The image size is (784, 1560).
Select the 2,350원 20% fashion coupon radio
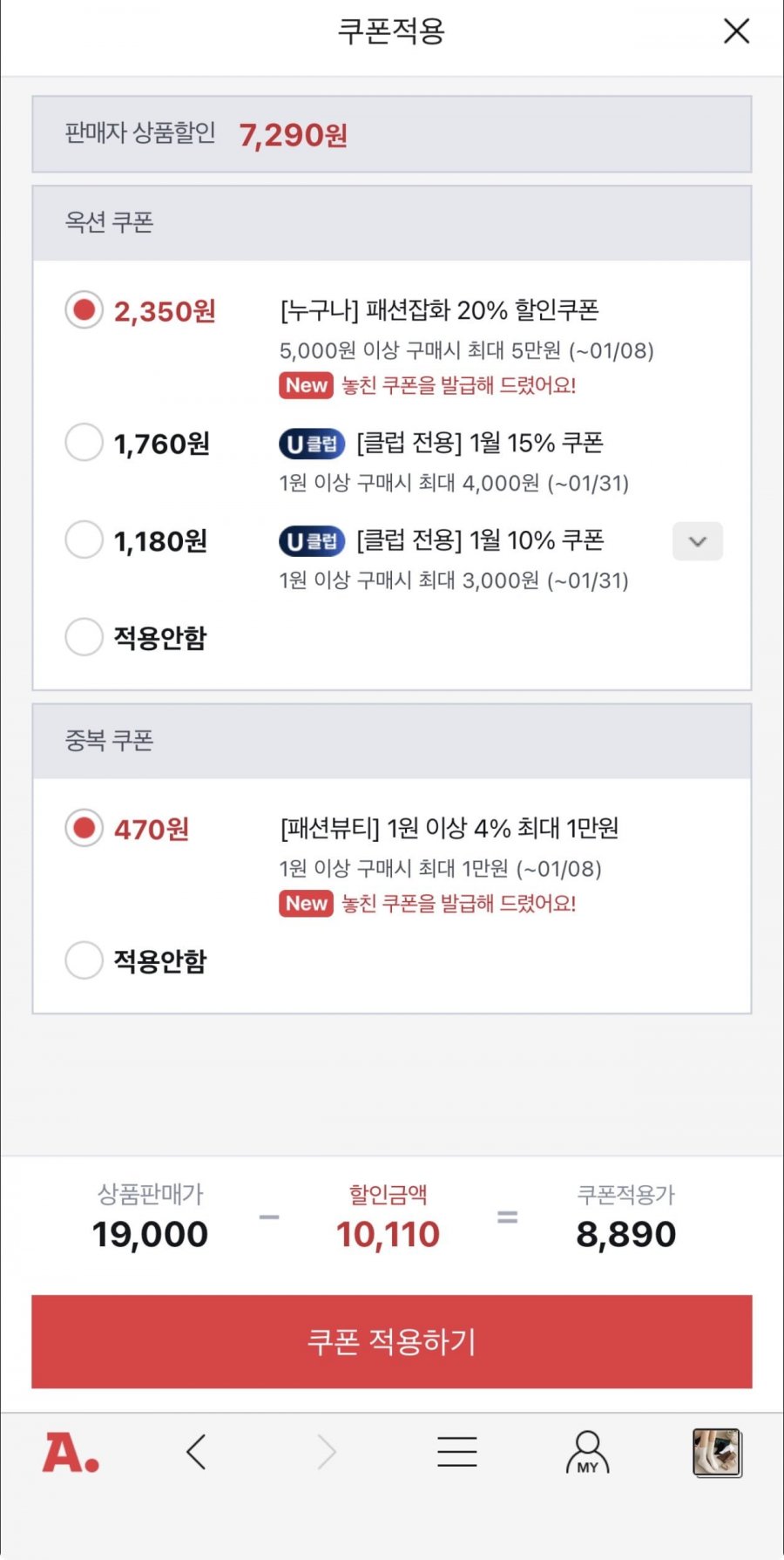84,310
